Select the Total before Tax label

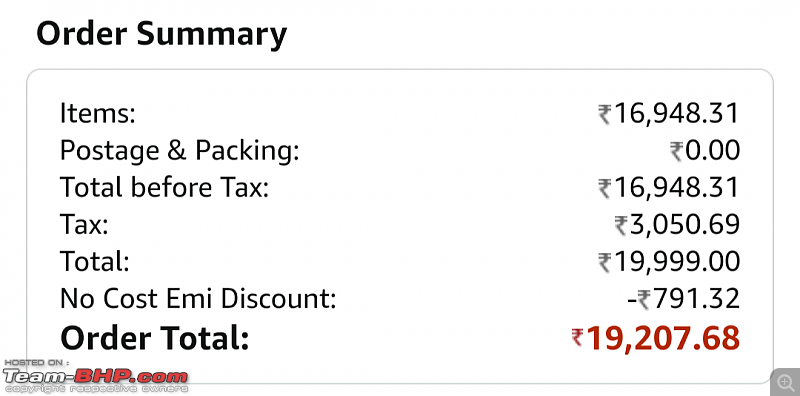click(164, 187)
